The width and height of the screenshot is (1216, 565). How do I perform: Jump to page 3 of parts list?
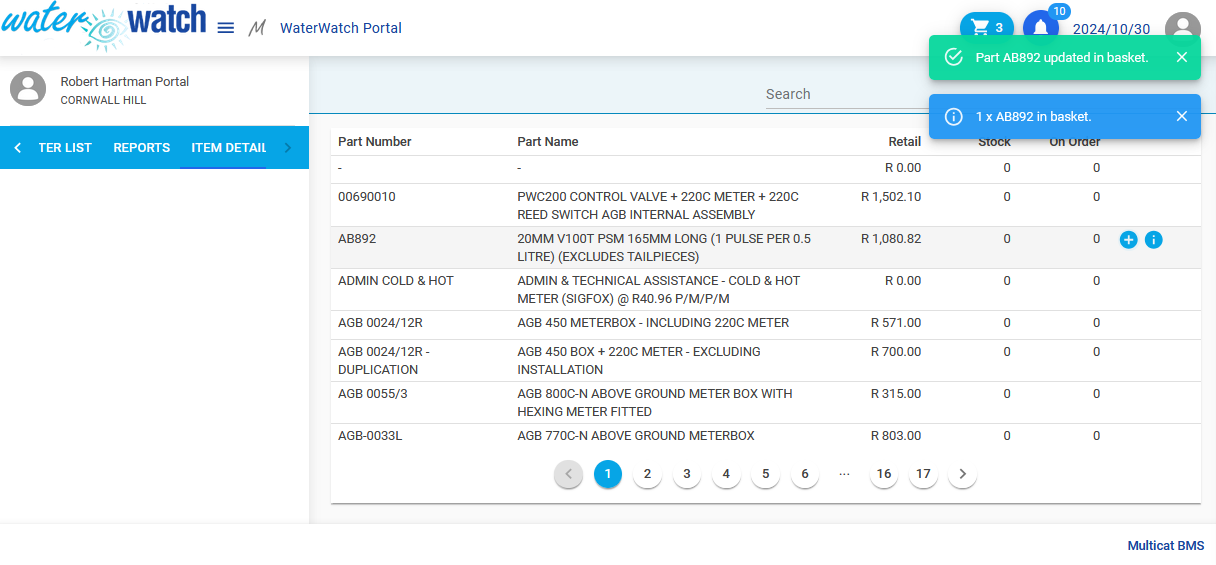687,474
